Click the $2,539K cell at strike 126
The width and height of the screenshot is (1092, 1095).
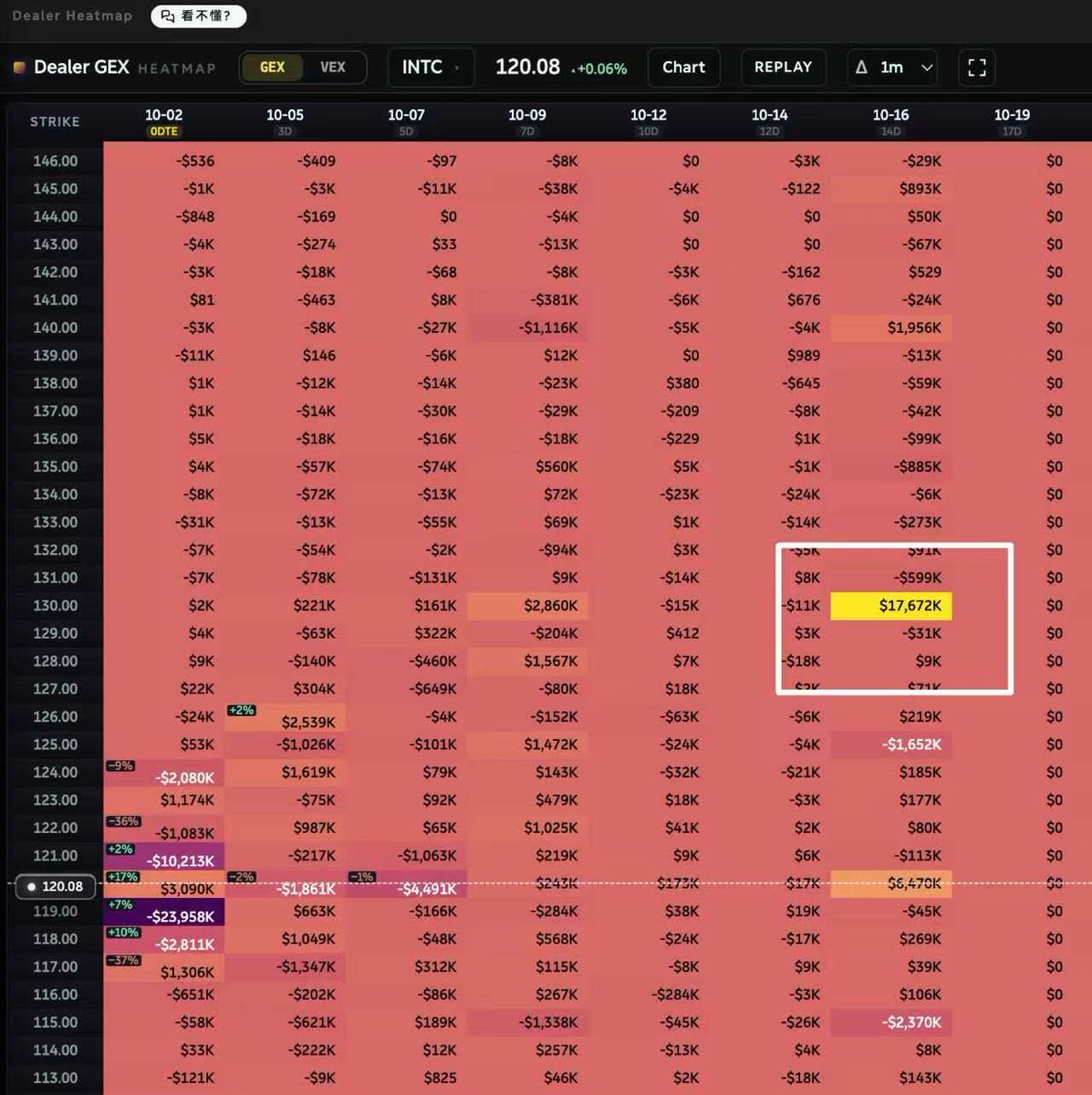pyautogui.click(x=286, y=717)
